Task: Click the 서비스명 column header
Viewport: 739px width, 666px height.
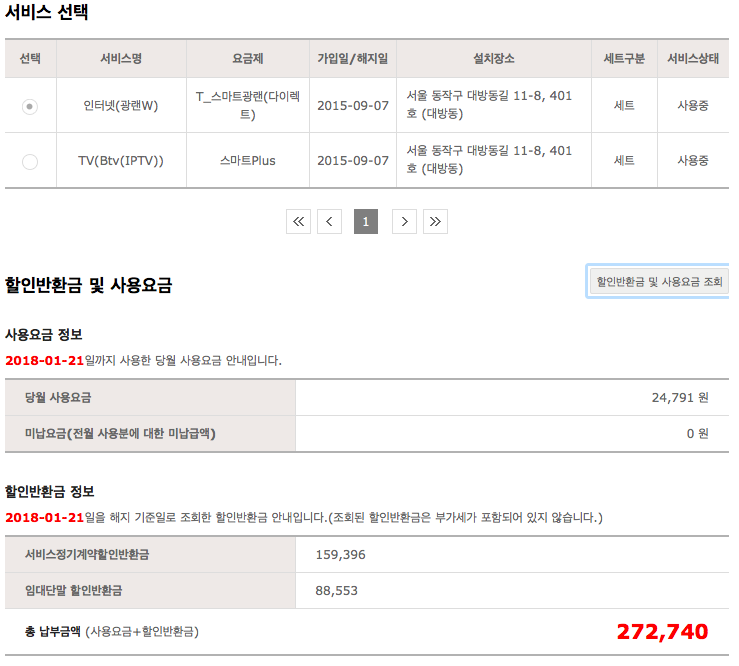Action: (121, 59)
